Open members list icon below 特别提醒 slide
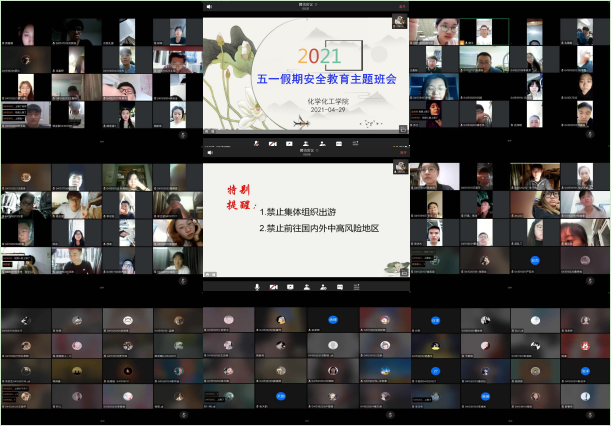This screenshot has width=611, height=426. tap(321, 287)
